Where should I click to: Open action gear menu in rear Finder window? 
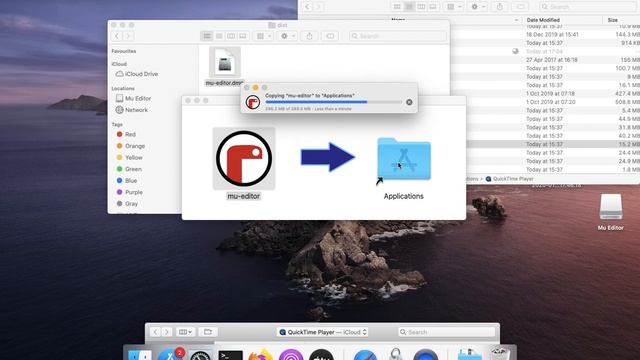pyautogui.click(x=478, y=7)
